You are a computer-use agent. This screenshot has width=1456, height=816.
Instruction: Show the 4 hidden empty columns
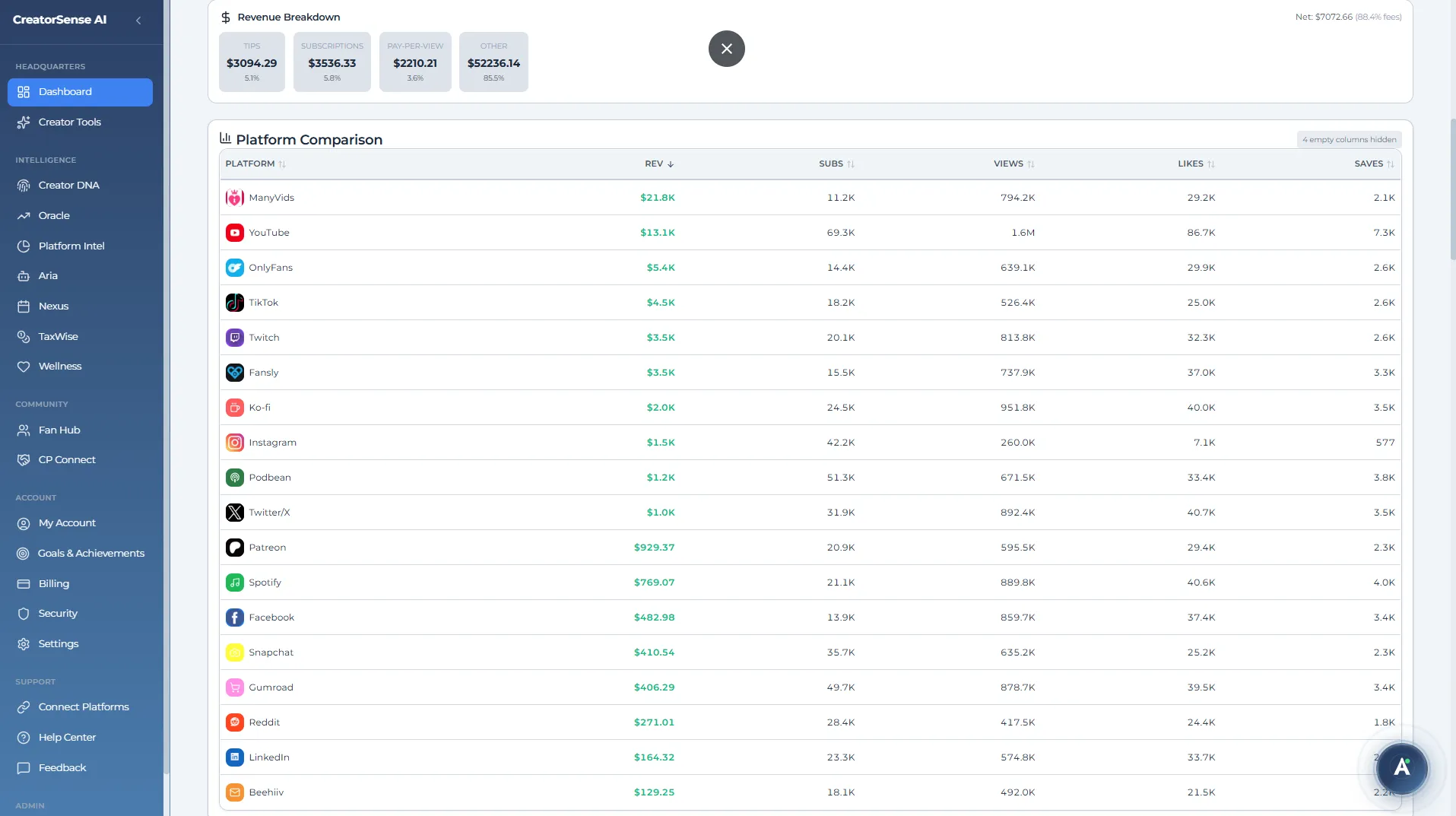(x=1347, y=139)
